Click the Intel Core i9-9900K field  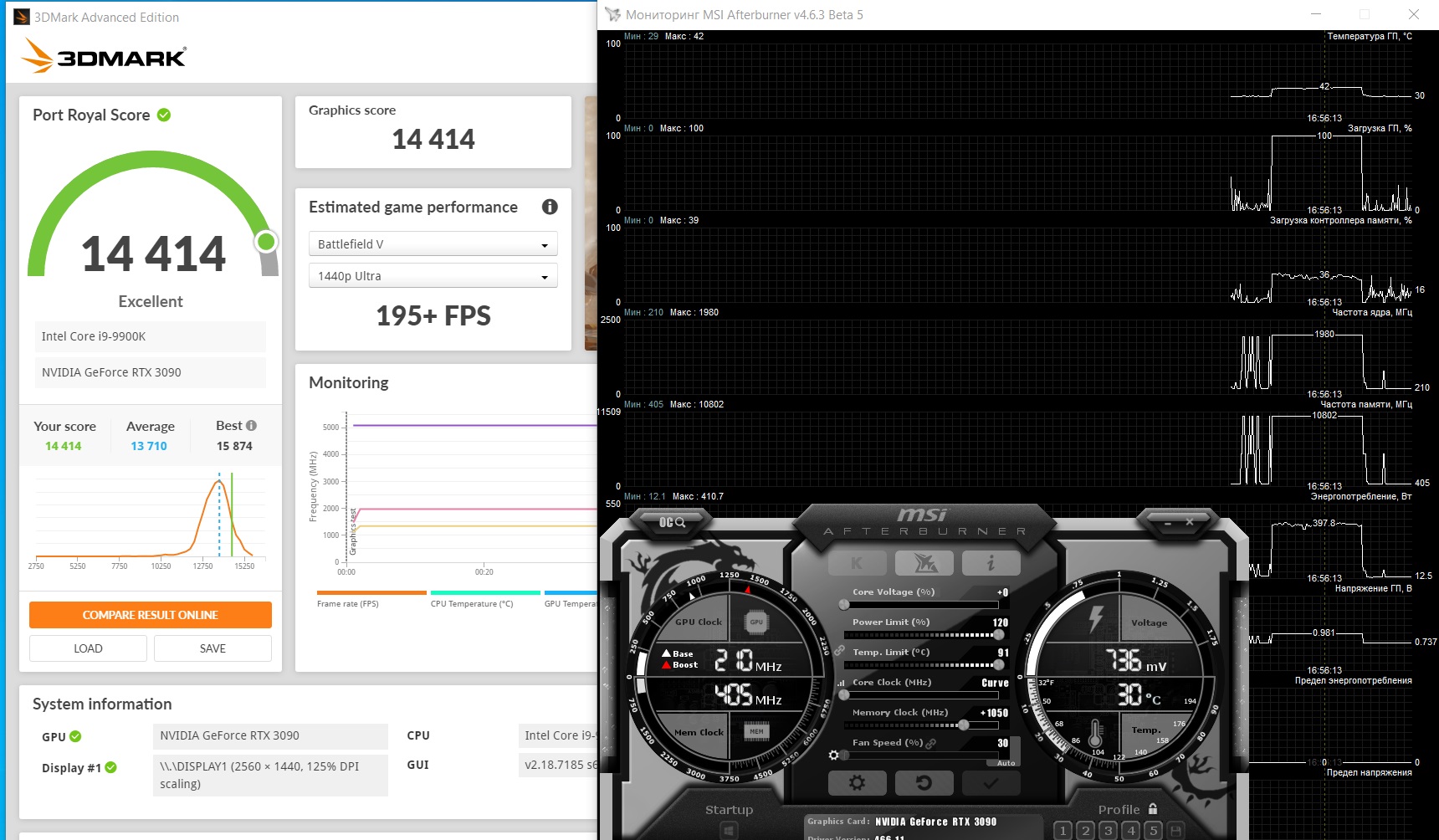(x=151, y=336)
